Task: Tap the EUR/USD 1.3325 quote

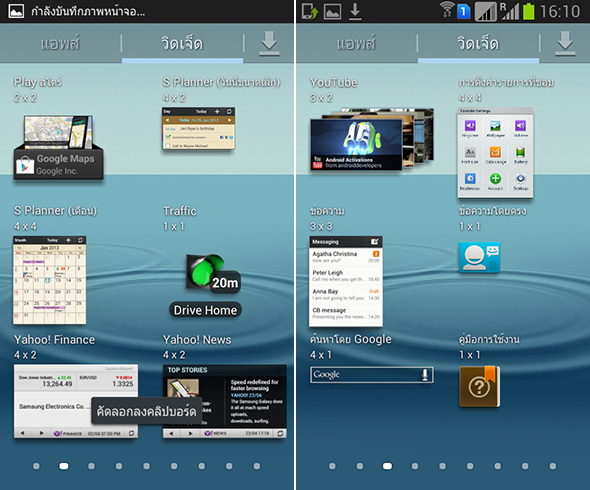Action: click(106, 380)
